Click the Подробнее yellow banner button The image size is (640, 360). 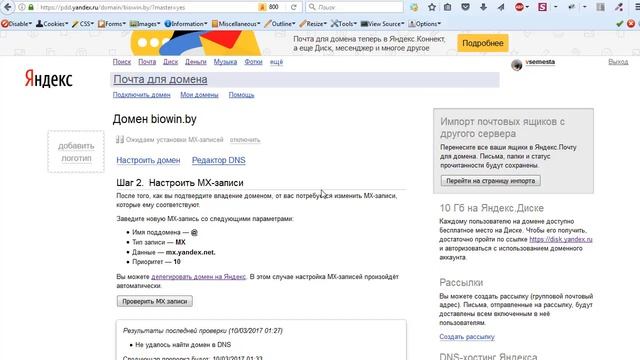click(483, 43)
